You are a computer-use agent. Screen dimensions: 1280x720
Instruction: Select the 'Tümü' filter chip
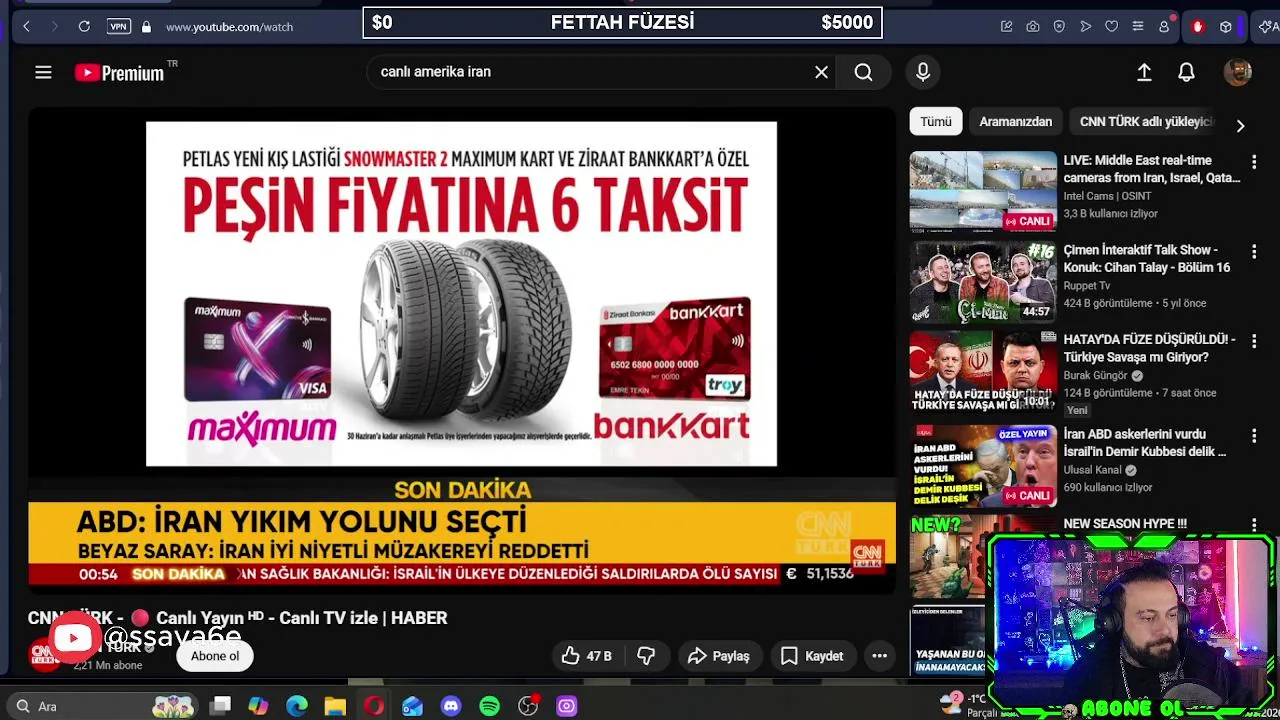[x=936, y=121]
